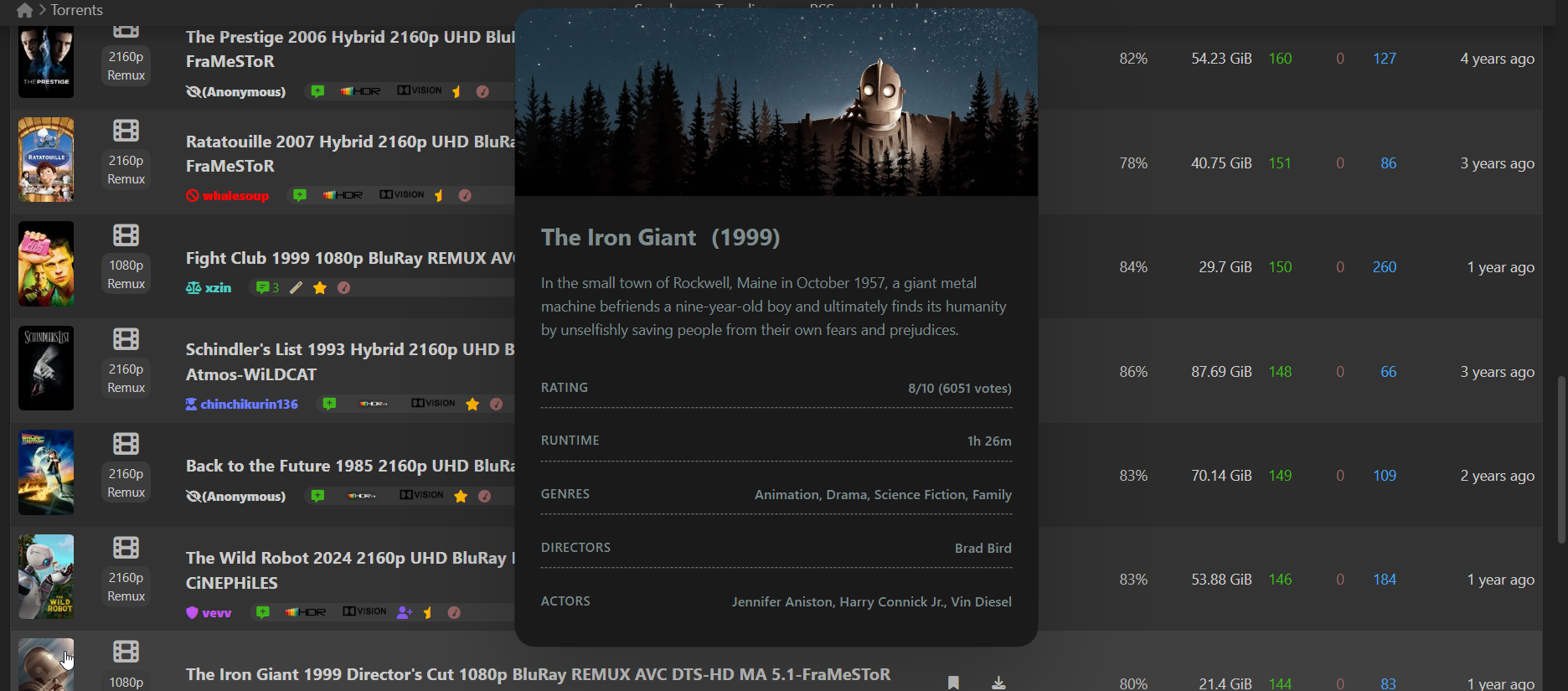Click the 1080p Remux label for Fight Club

(x=126, y=275)
